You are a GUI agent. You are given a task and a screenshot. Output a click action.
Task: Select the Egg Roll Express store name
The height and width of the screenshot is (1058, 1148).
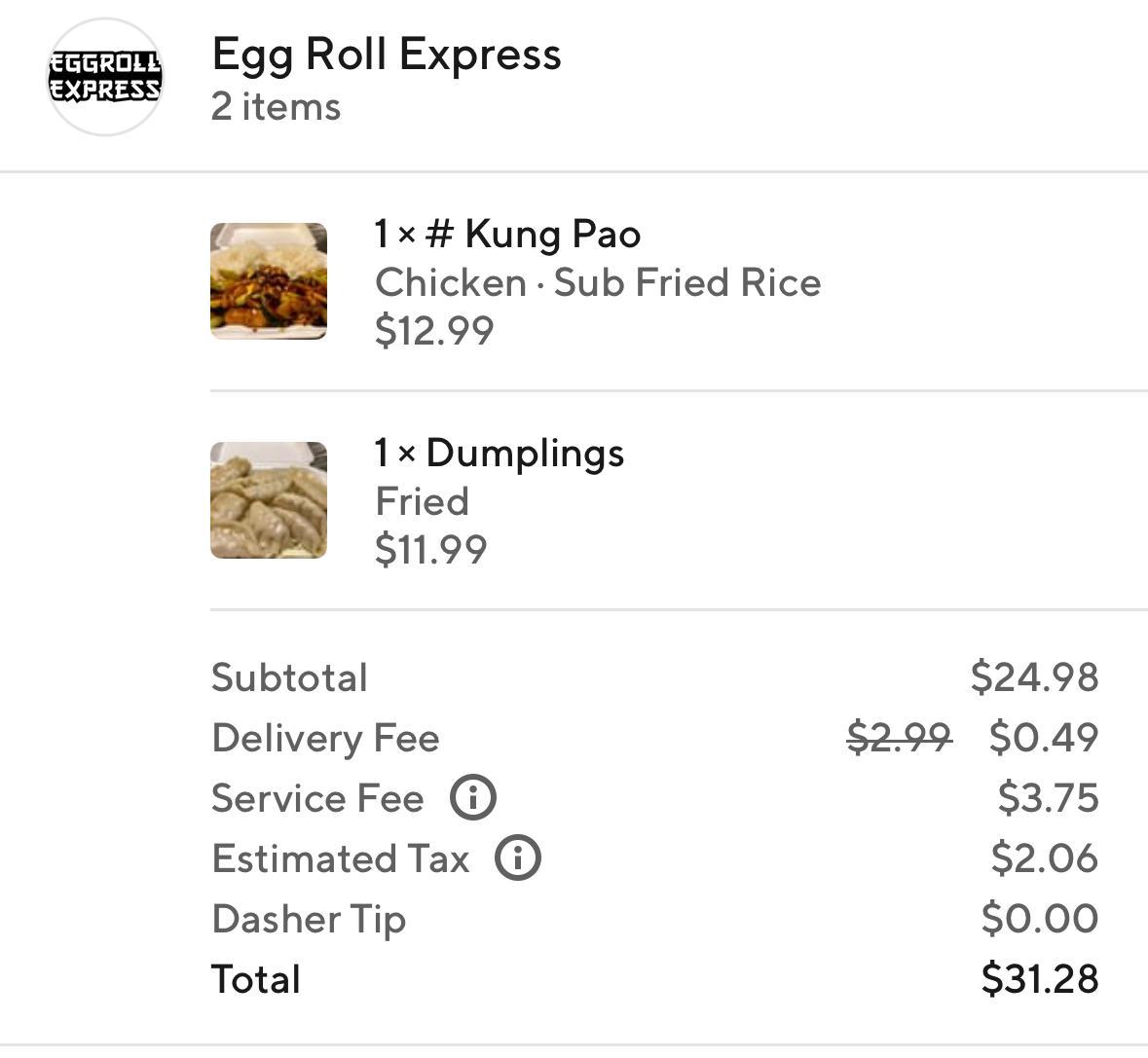[387, 55]
